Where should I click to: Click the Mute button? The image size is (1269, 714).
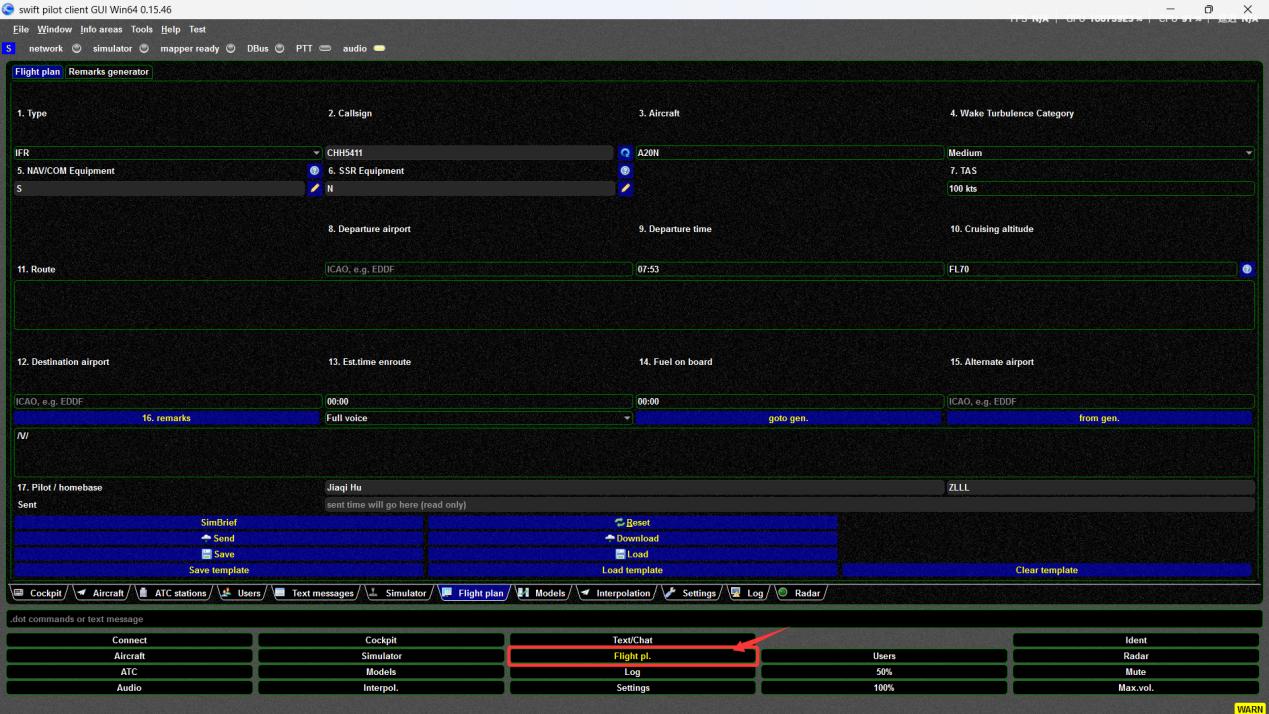[1136, 672]
